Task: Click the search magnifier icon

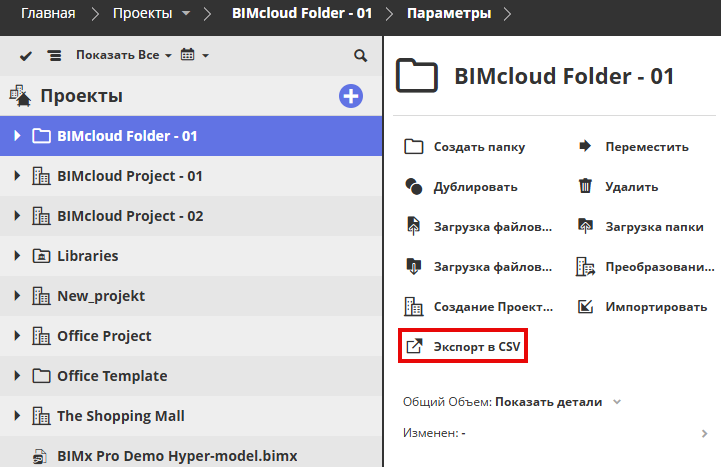Action: click(360, 56)
